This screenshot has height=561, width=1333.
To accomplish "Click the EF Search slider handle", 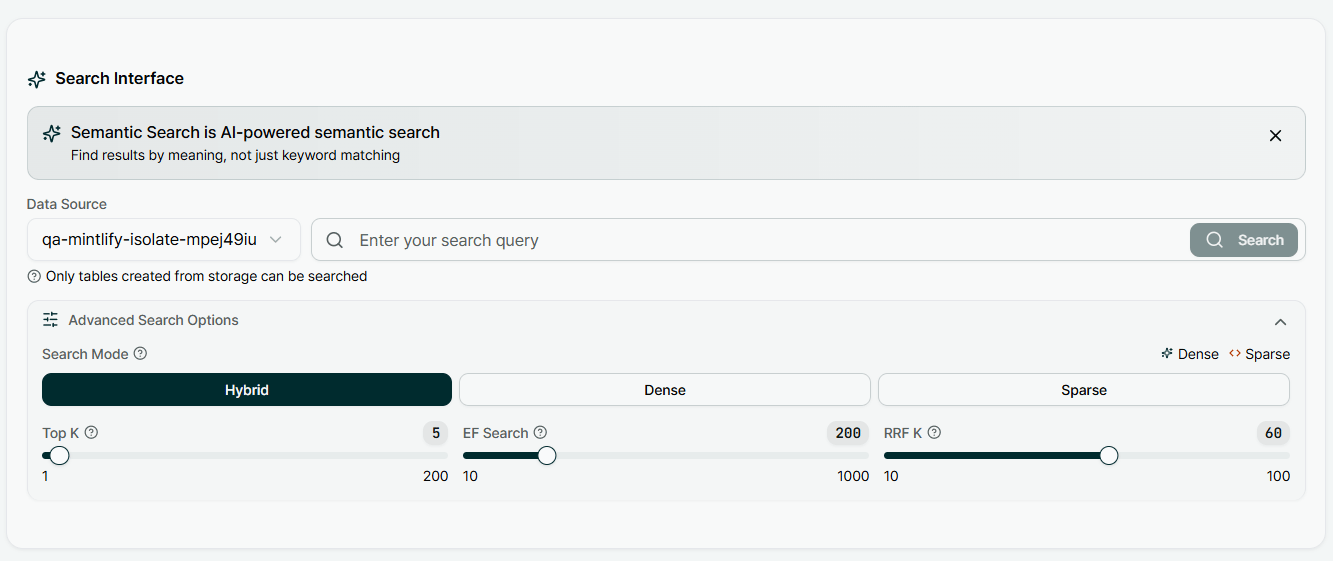I will pos(547,456).
